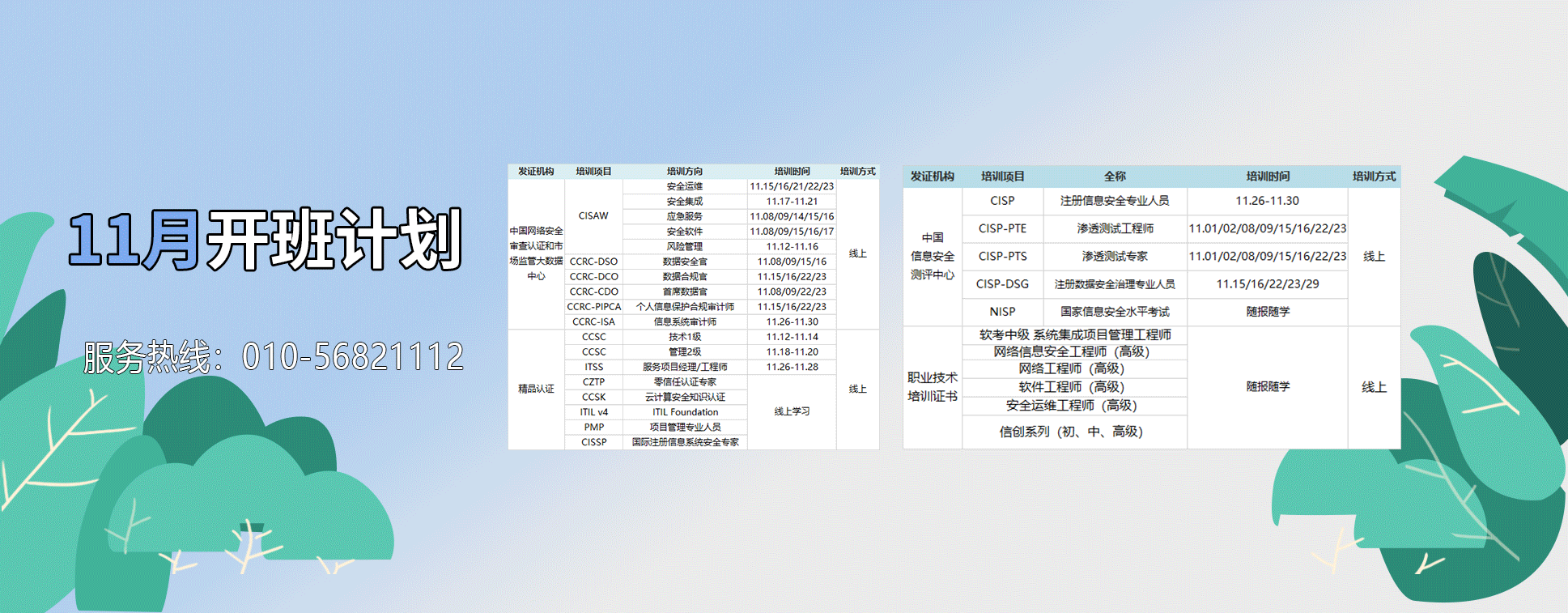
Task: Click the PMP cell
Action: (x=593, y=428)
